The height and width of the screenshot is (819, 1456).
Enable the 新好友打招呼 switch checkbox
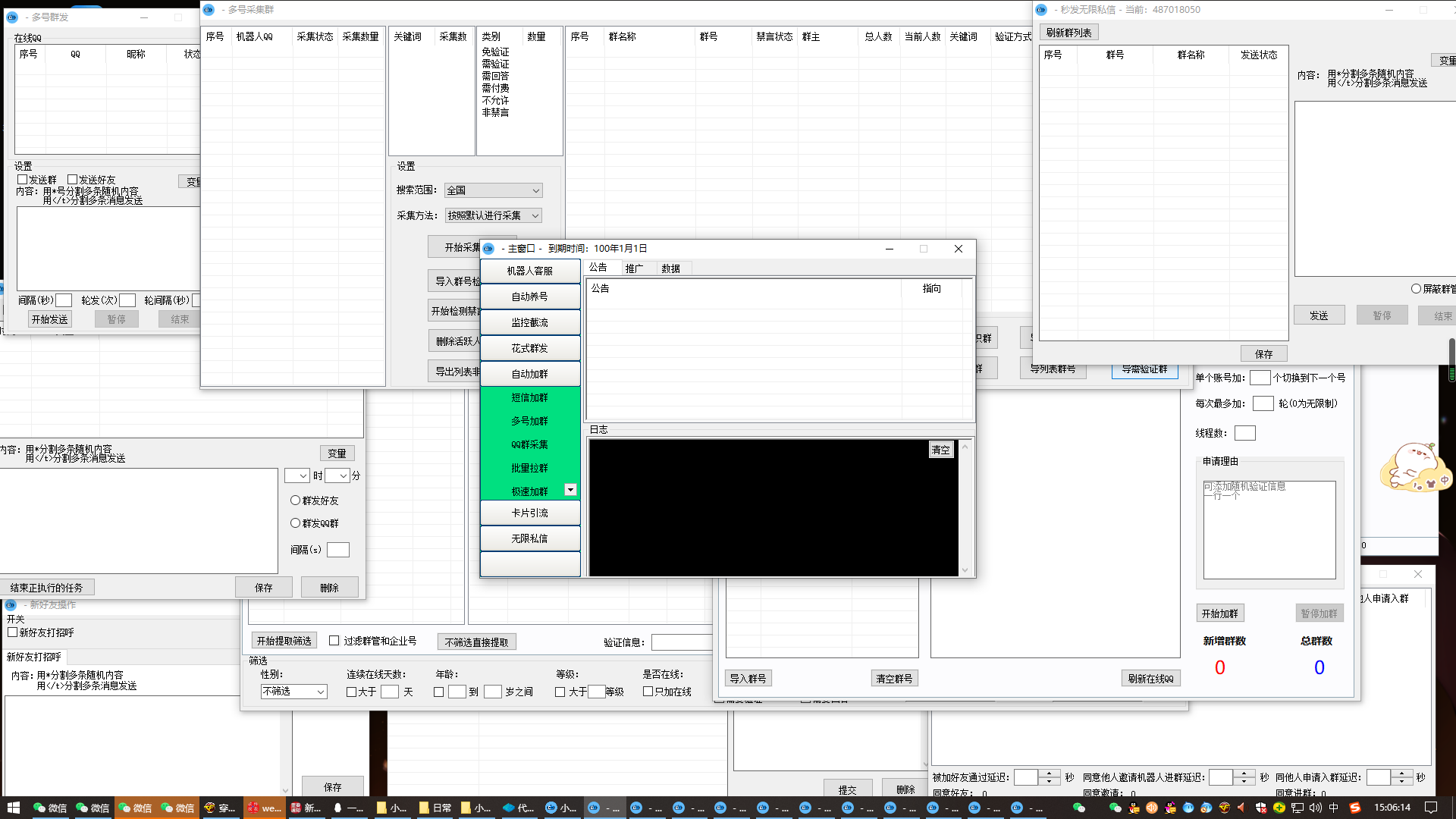(x=12, y=632)
